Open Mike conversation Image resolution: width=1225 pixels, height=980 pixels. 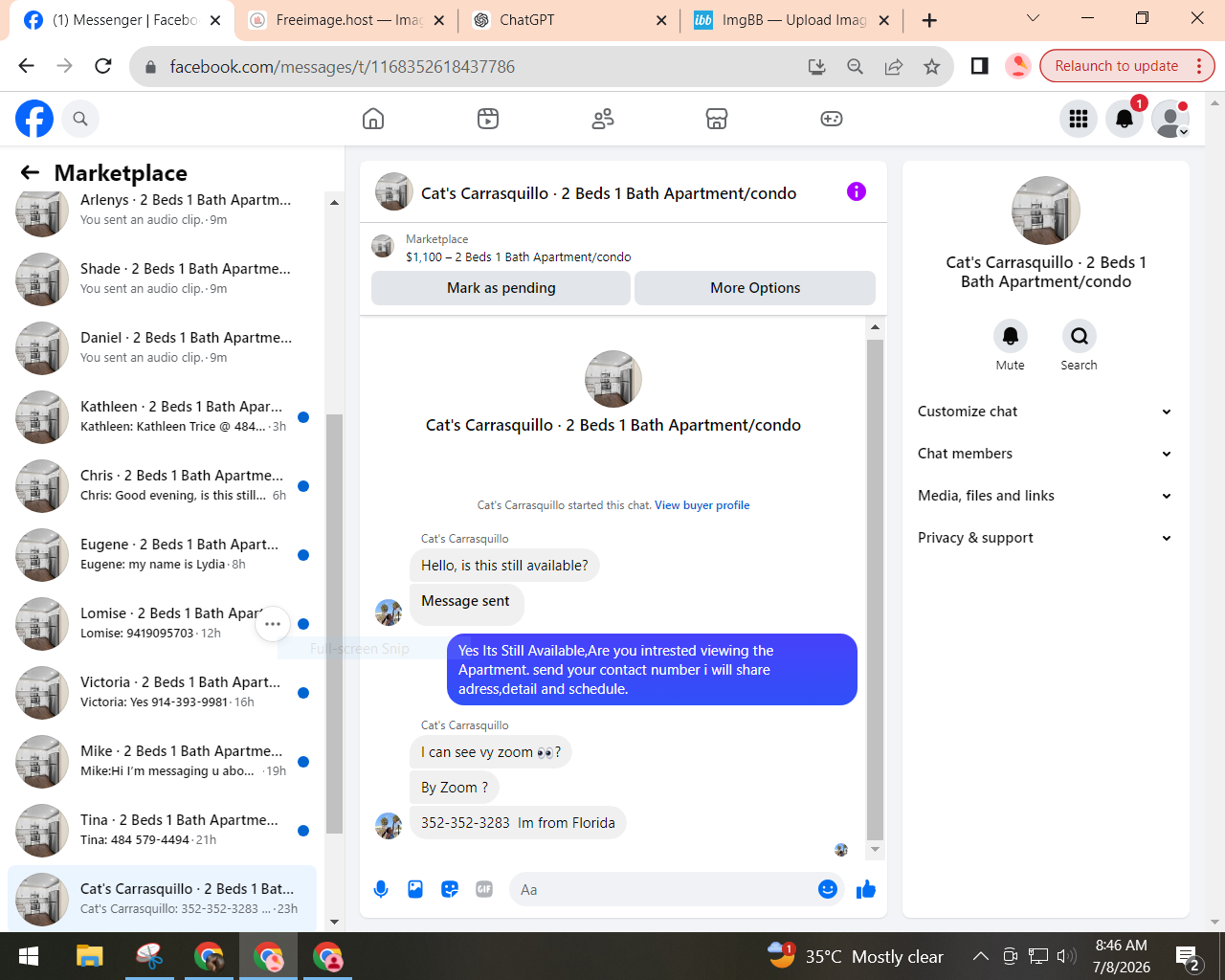(x=163, y=762)
